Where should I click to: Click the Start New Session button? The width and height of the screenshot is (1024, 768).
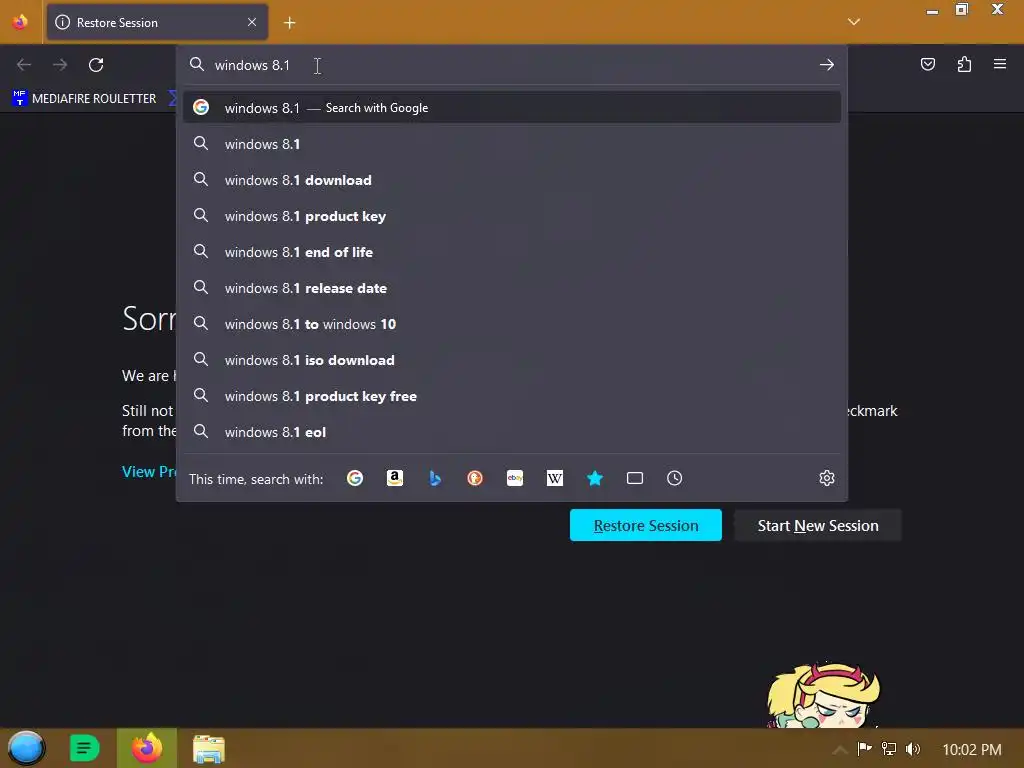[818, 525]
